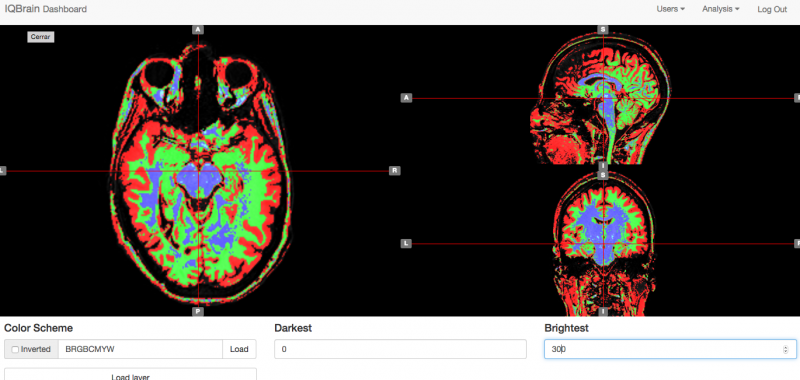
Task: Click the R marker beside axial view
Action: click(394, 170)
